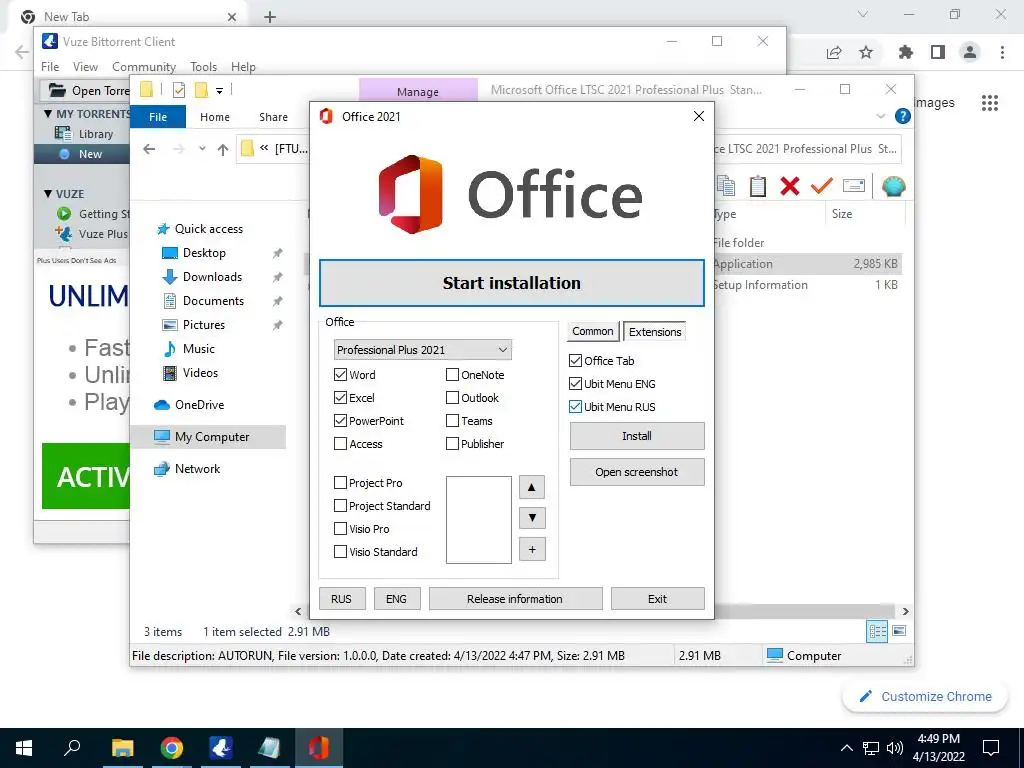Click the Rename icon in Explorer toolbar
Screen dimensions: 1024x768
tap(854, 186)
